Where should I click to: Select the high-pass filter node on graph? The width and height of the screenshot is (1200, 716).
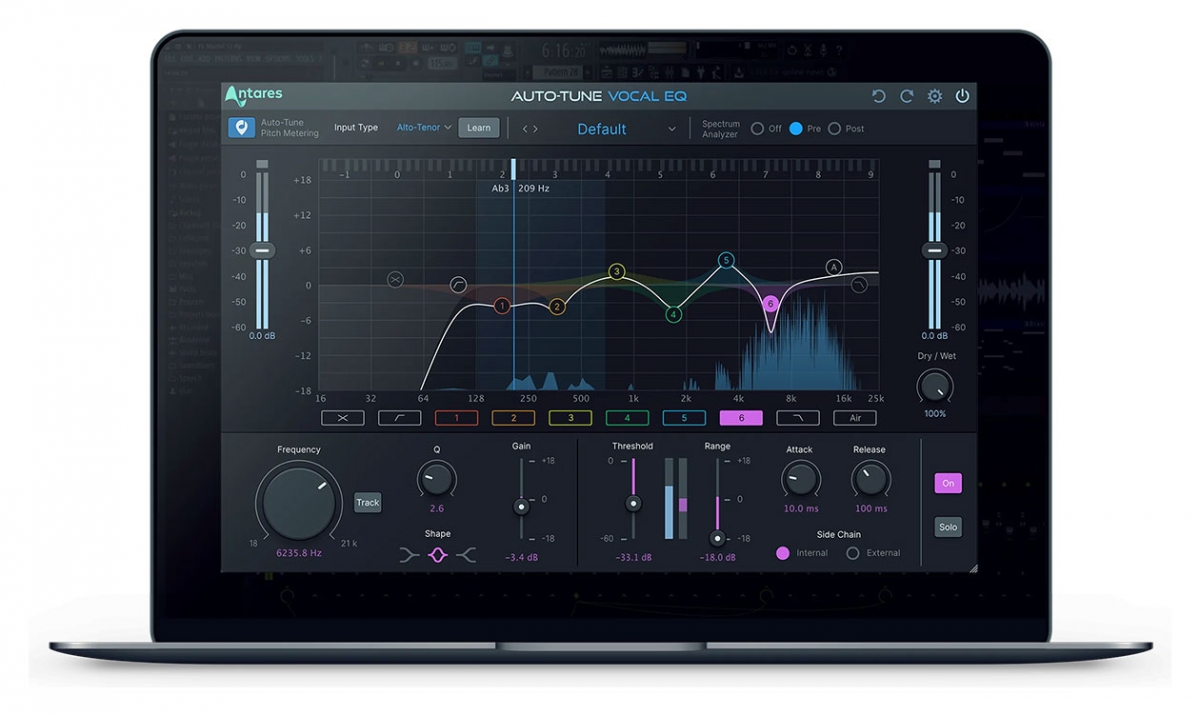[458, 285]
